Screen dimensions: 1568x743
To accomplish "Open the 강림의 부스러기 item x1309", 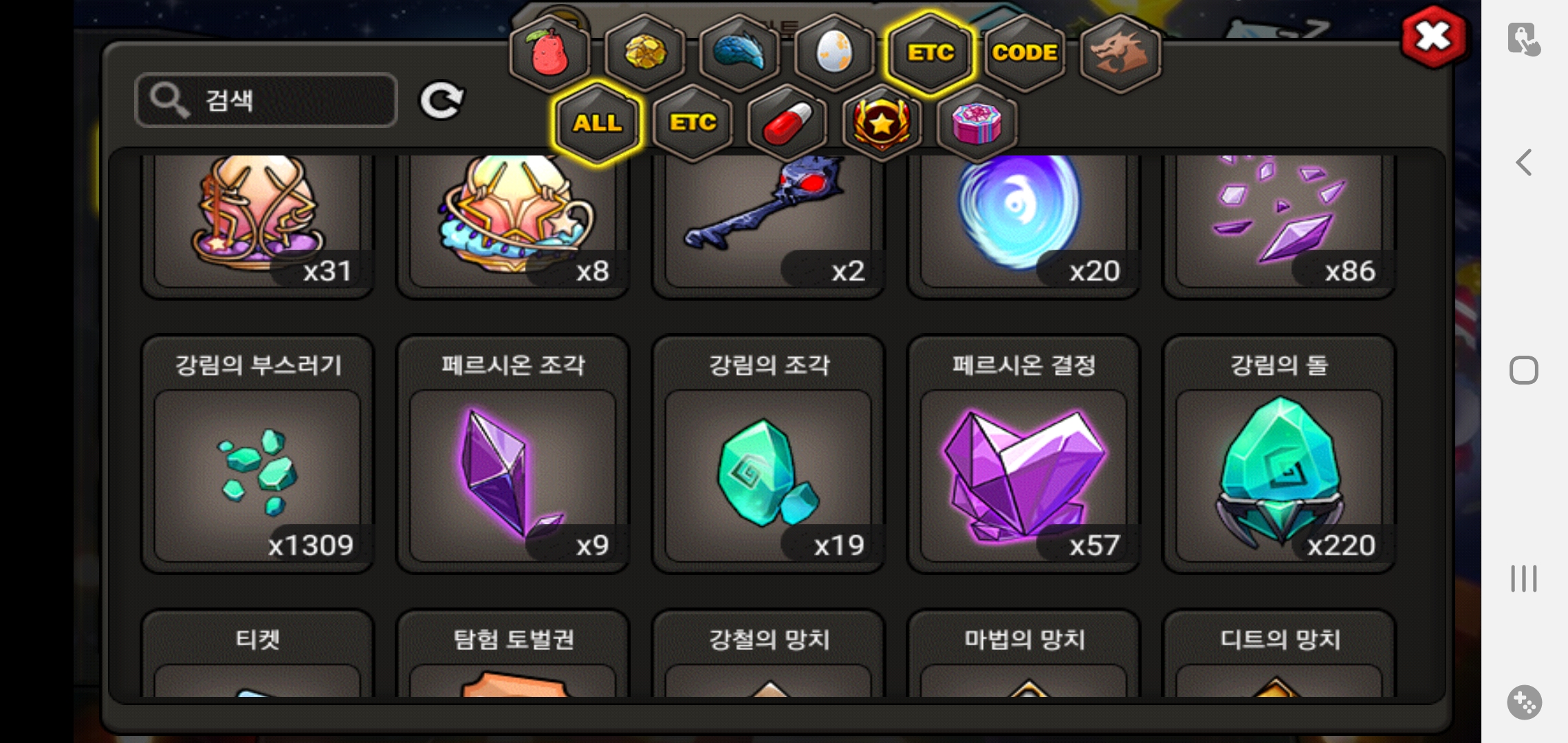I will [x=258, y=455].
